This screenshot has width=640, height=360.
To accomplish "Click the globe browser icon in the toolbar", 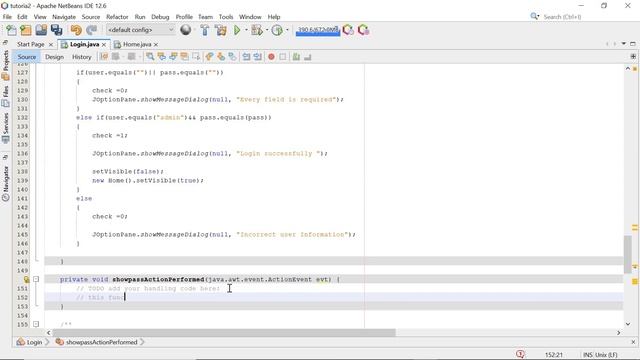I will pyautogui.click(x=185, y=30).
